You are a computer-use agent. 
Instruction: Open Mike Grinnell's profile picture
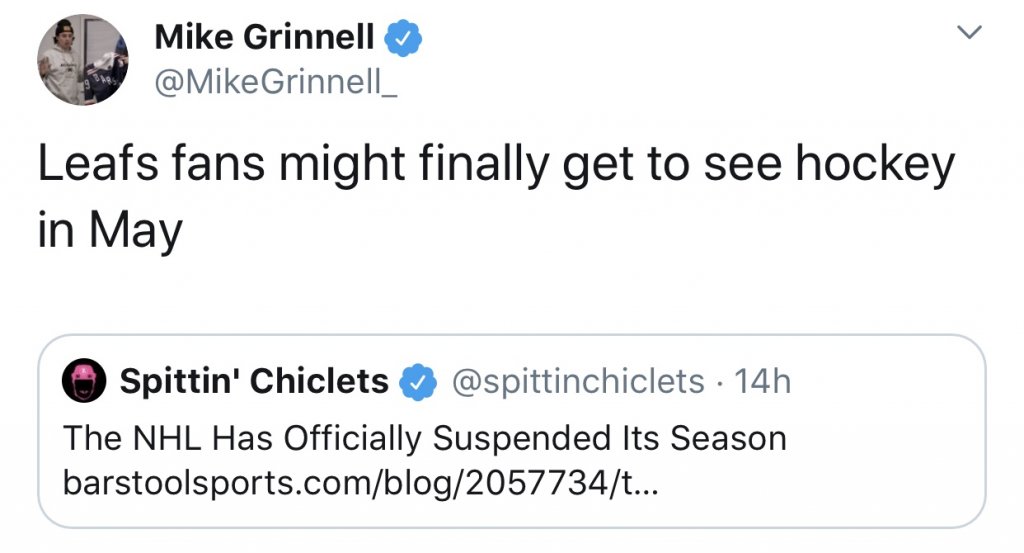coord(83,61)
